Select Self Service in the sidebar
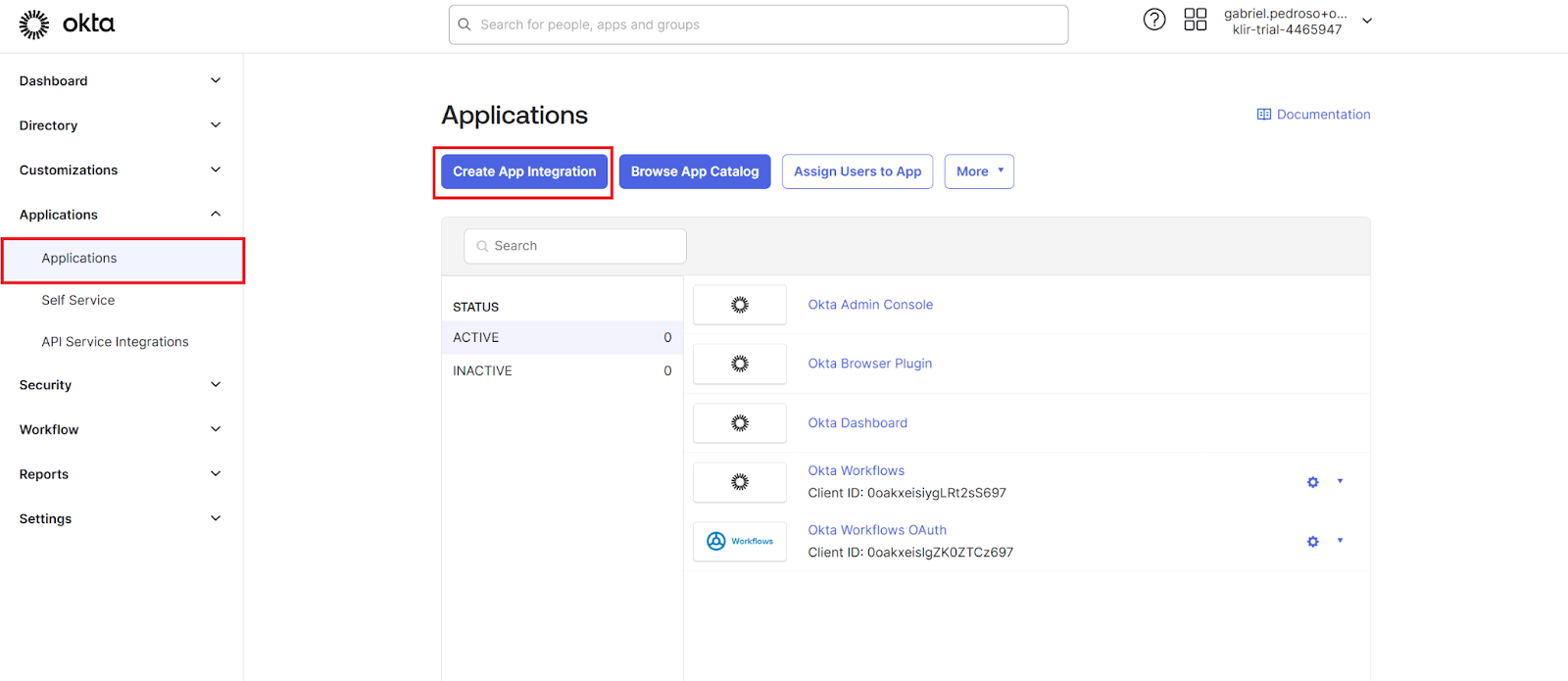 [x=78, y=301]
